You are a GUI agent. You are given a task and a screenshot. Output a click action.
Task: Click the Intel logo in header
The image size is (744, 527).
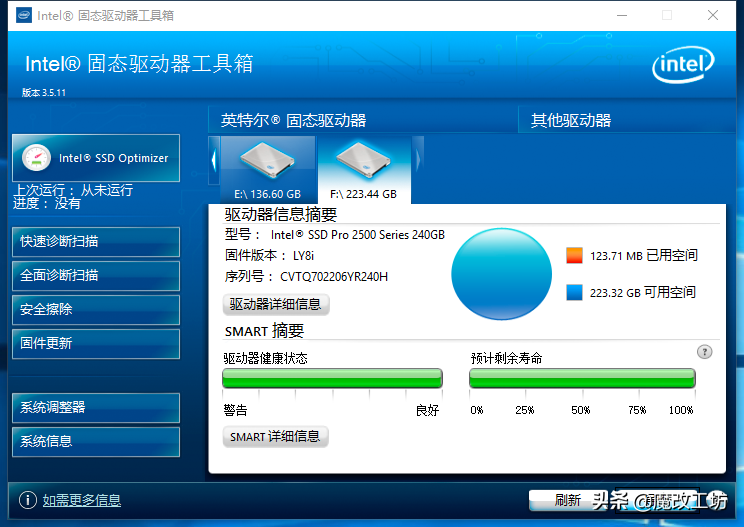683,64
